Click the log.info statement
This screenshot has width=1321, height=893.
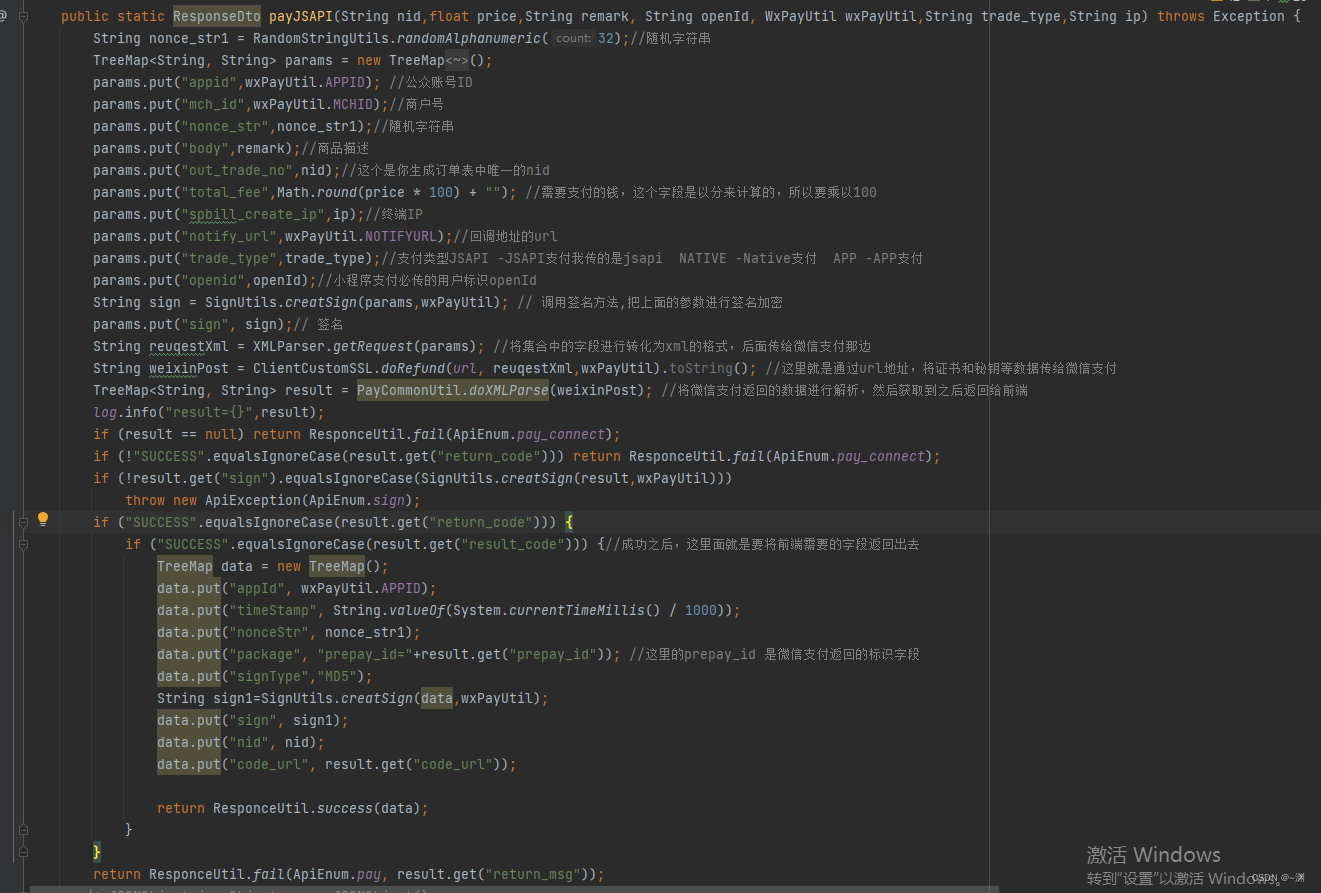click(x=209, y=413)
